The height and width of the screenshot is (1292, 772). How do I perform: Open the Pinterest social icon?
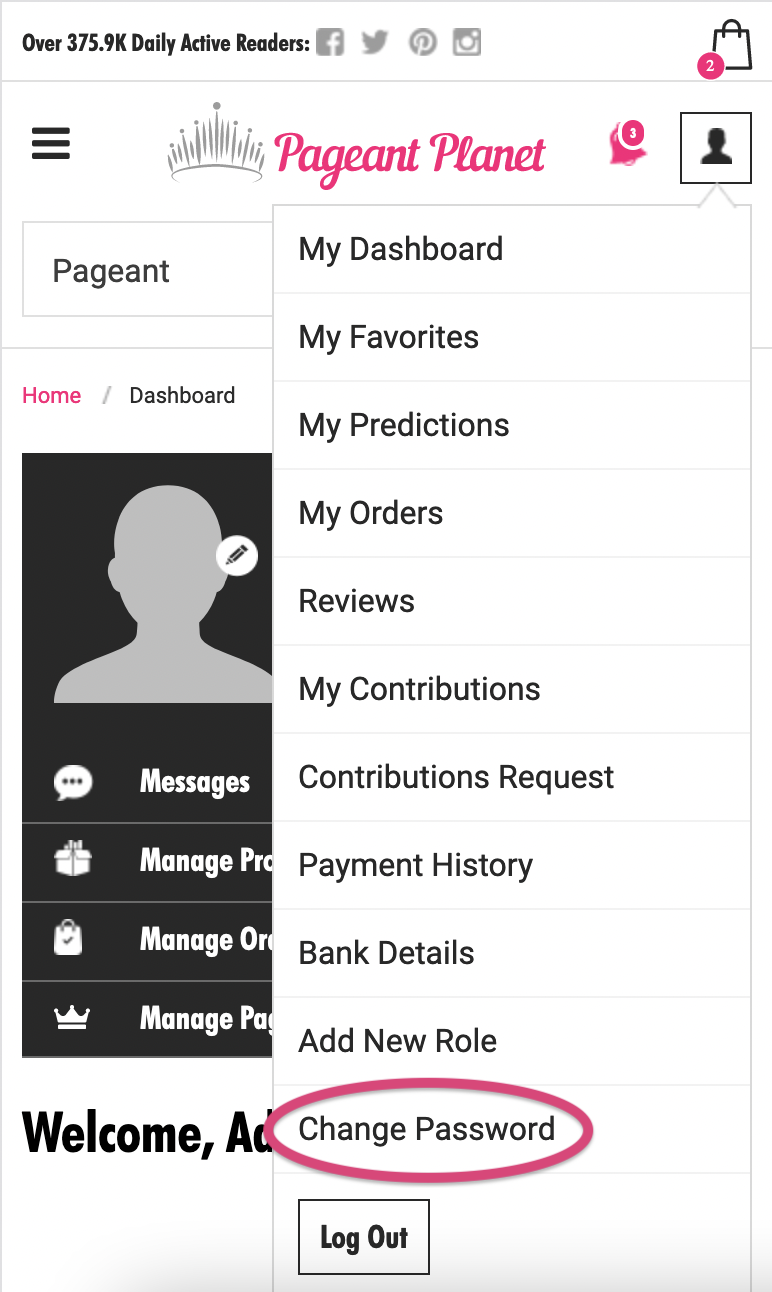[x=423, y=43]
